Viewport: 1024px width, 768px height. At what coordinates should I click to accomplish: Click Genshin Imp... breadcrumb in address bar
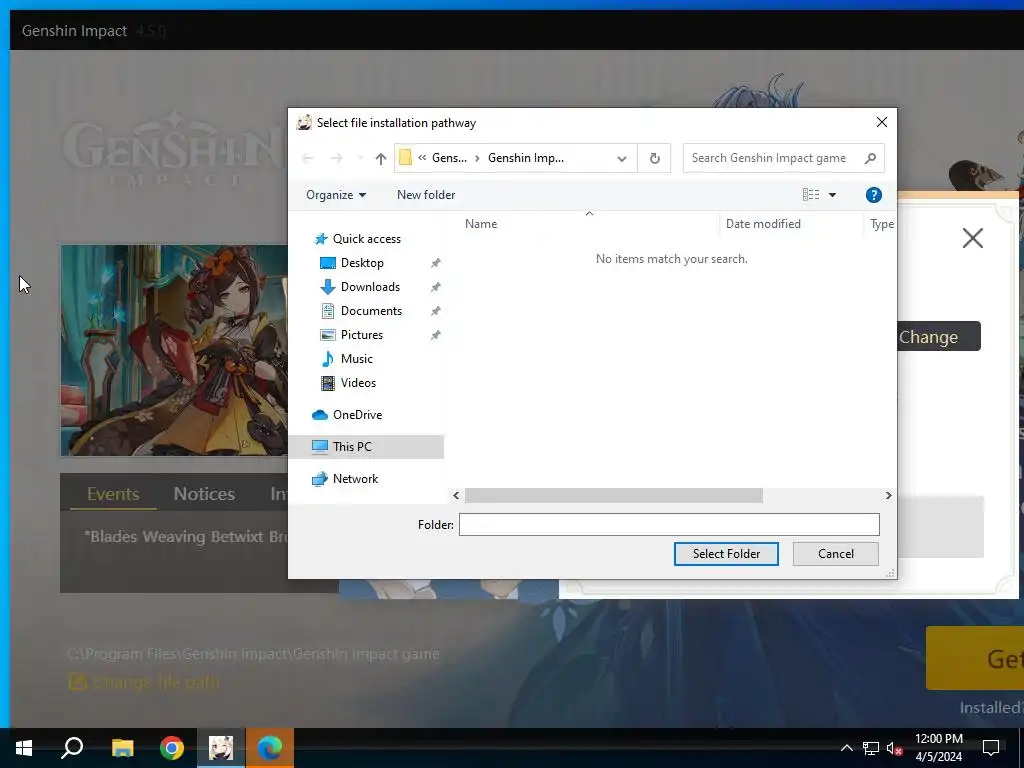pyautogui.click(x=526, y=158)
